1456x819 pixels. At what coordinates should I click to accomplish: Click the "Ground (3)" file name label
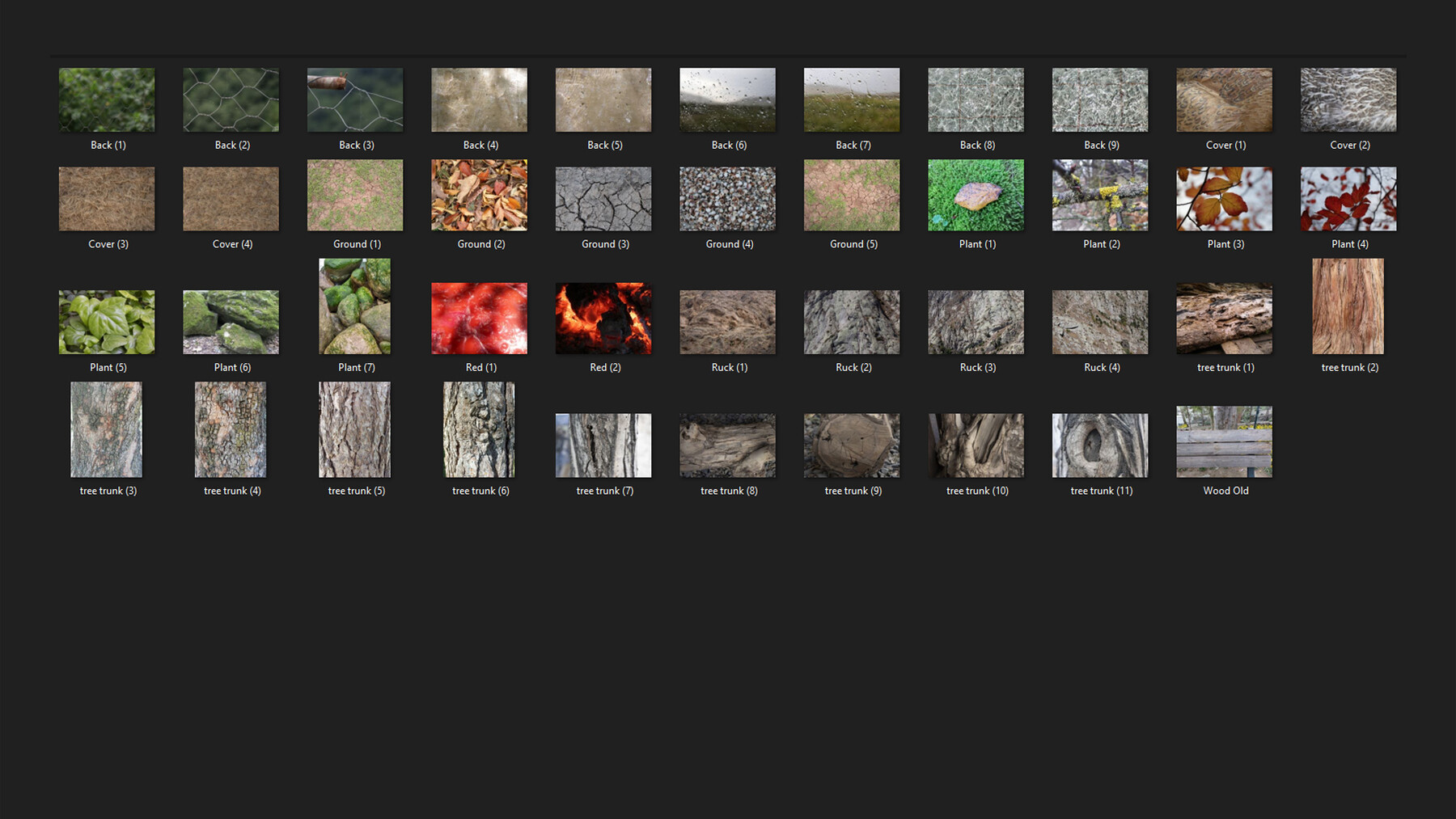(x=605, y=244)
